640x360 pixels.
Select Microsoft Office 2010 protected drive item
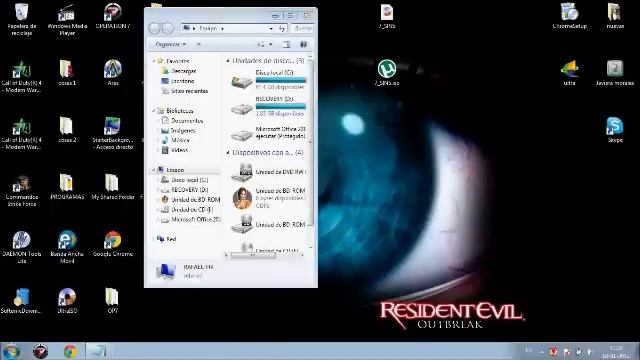point(269,133)
